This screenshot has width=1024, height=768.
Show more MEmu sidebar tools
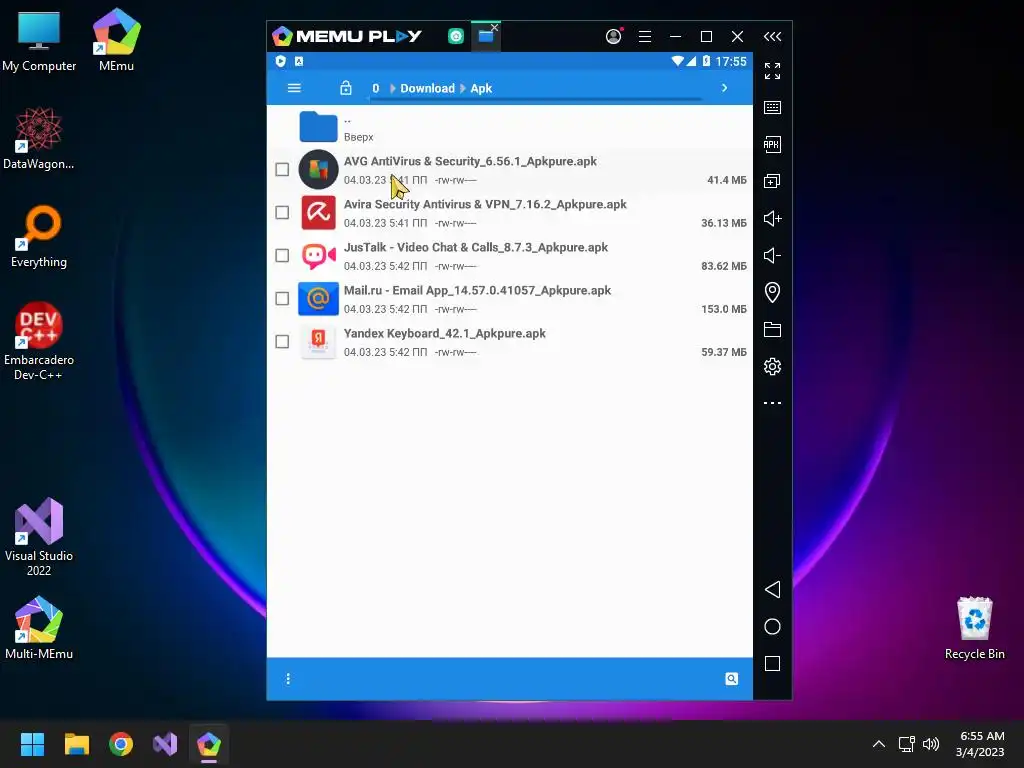773,403
